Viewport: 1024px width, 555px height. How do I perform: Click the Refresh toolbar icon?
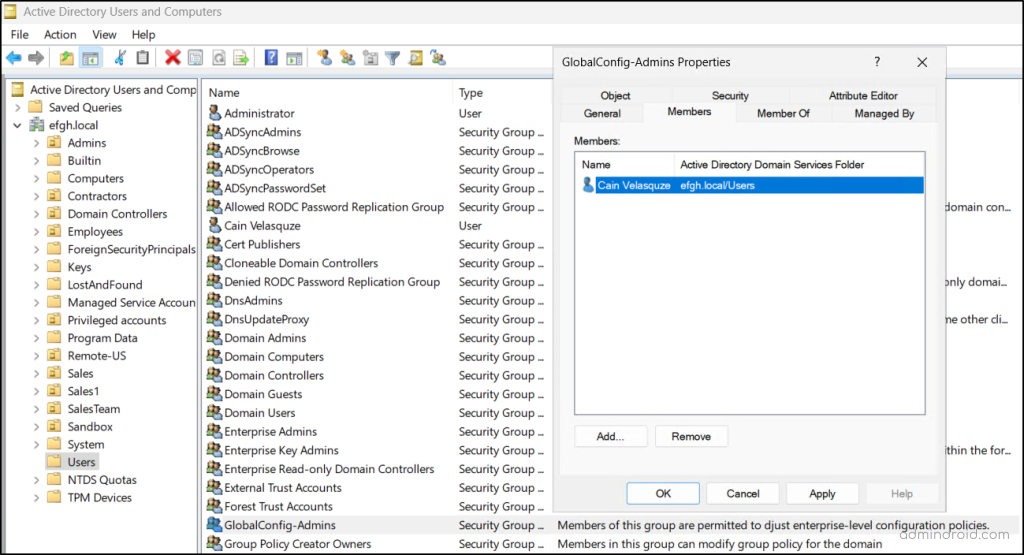click(218, 58)
